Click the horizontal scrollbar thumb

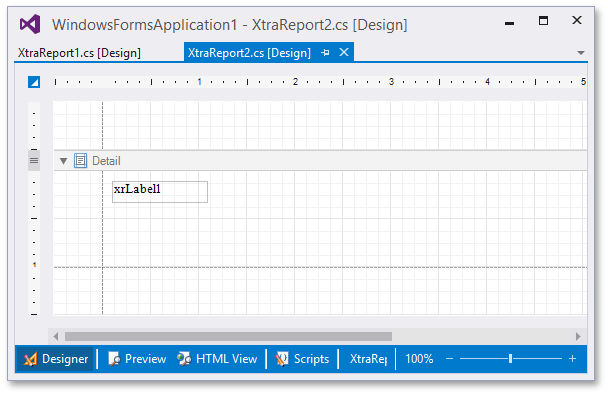coord(228,336)
